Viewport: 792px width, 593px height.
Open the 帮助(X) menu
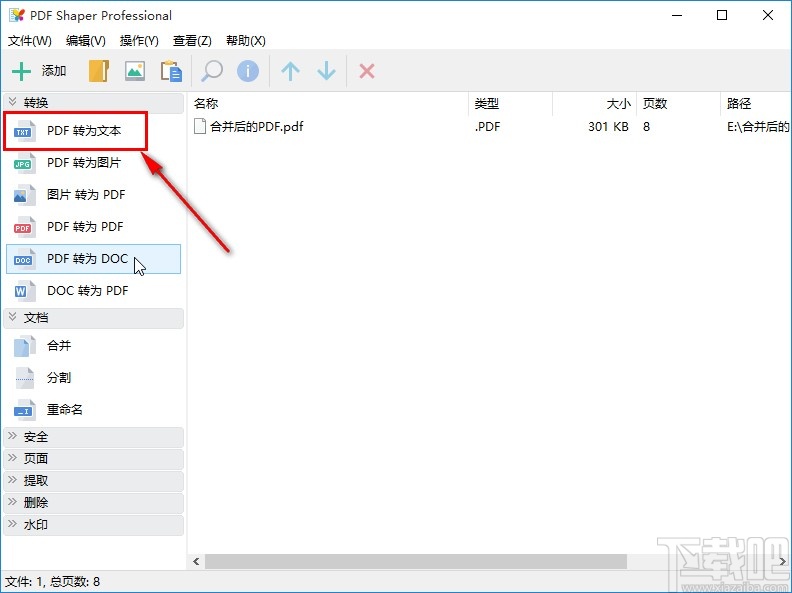[x=245, y=40]
